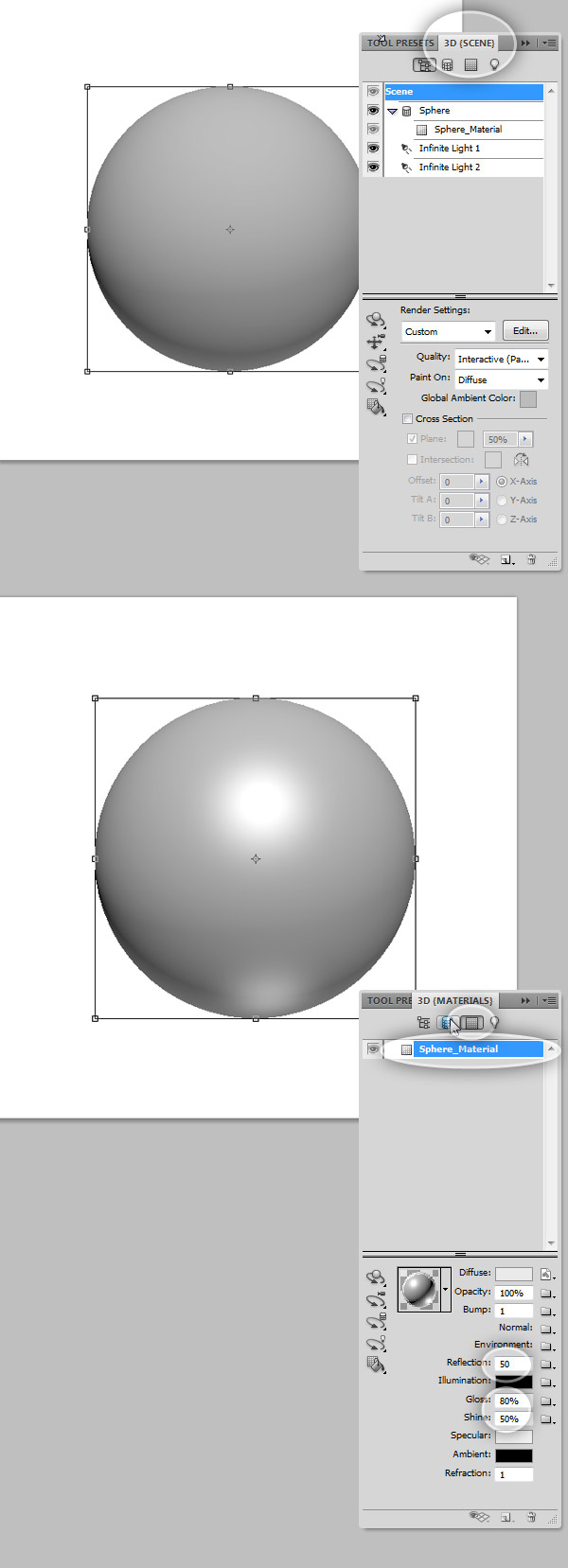The width and height of the screenshot is (568, 1568).
Task: Click the Edit... render settings button
Action: point(525,331)
